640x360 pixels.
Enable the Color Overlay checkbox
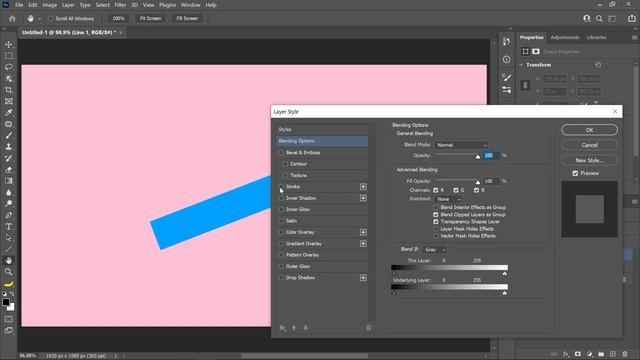pos(282,232)
